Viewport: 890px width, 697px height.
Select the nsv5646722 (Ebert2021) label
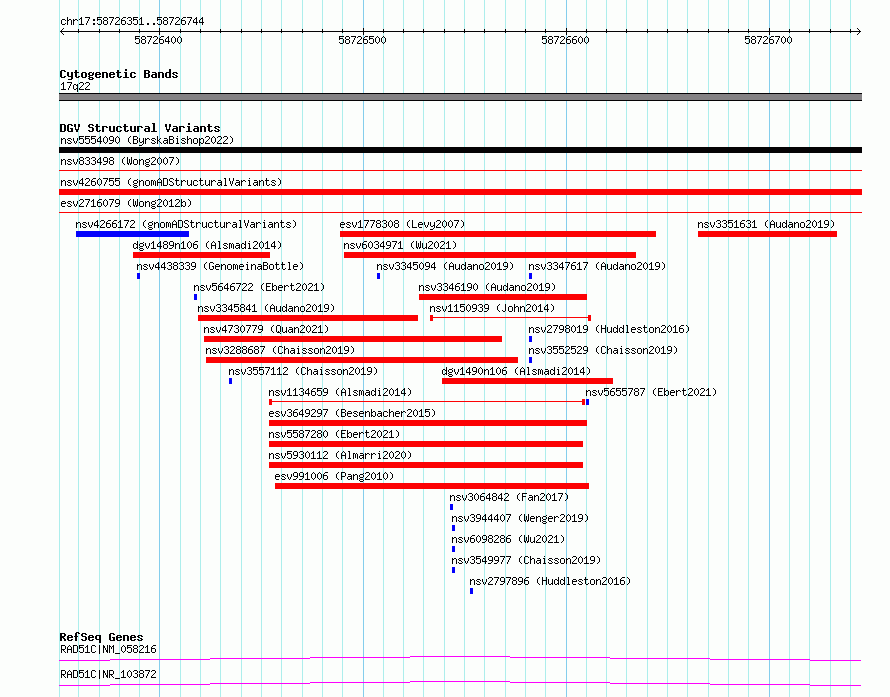[259, 287]
